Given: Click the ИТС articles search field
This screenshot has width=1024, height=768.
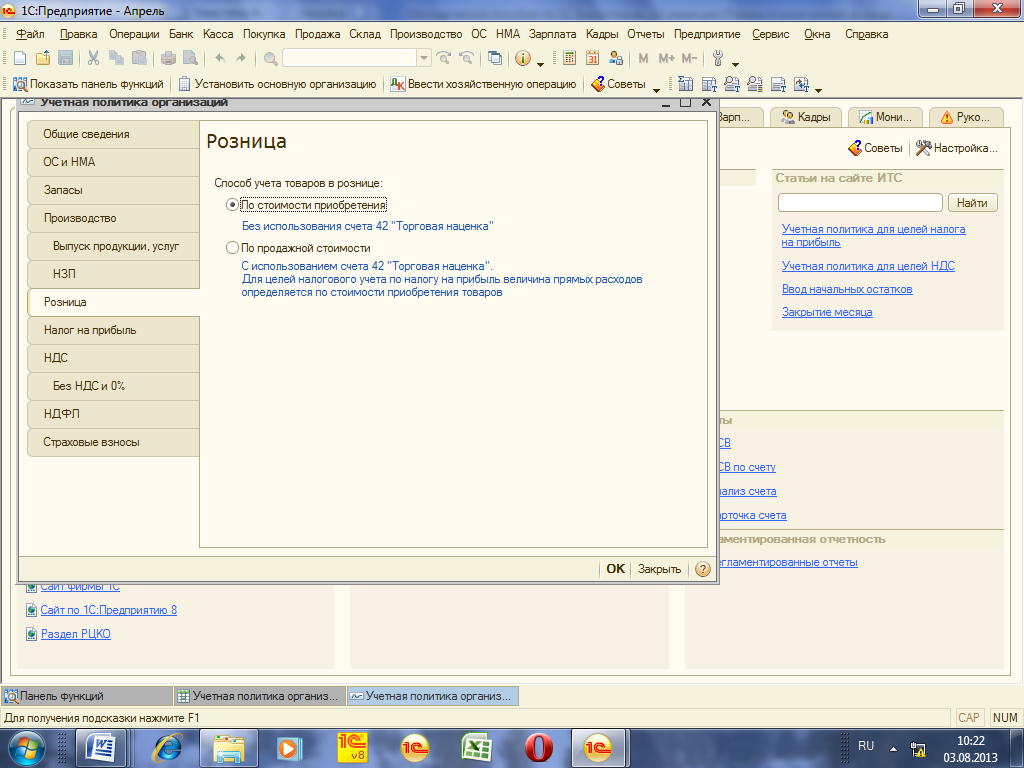Looking at the screenshot, I should click(860, 202).
